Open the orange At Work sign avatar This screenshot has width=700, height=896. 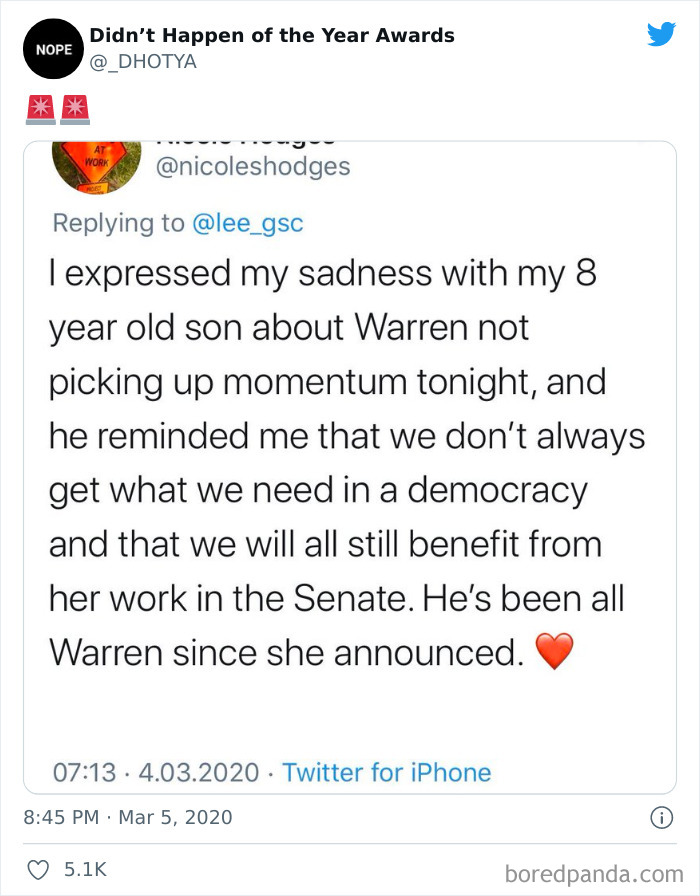(x=97, y=164)
